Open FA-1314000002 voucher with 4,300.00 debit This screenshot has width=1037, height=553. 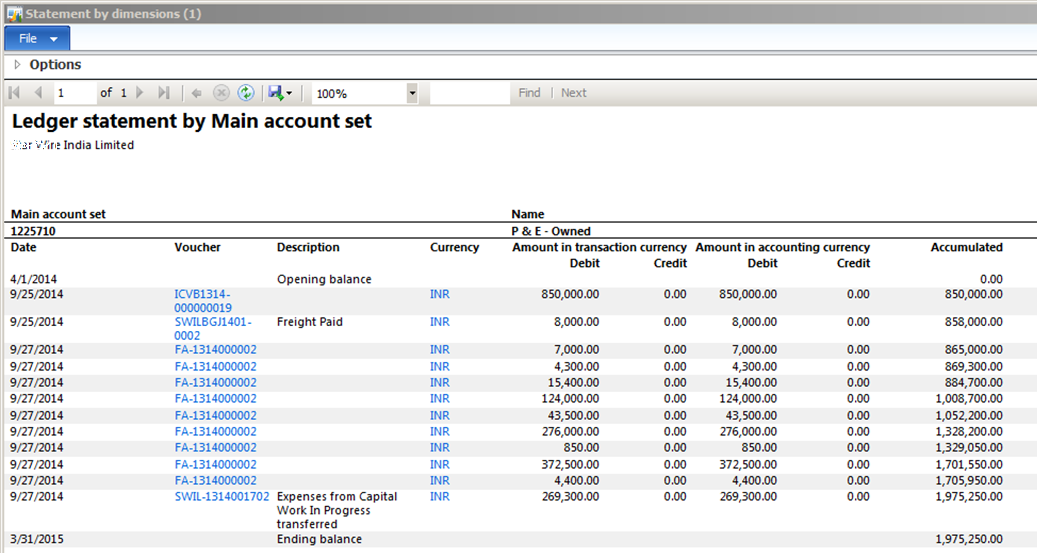pos(216,366)
